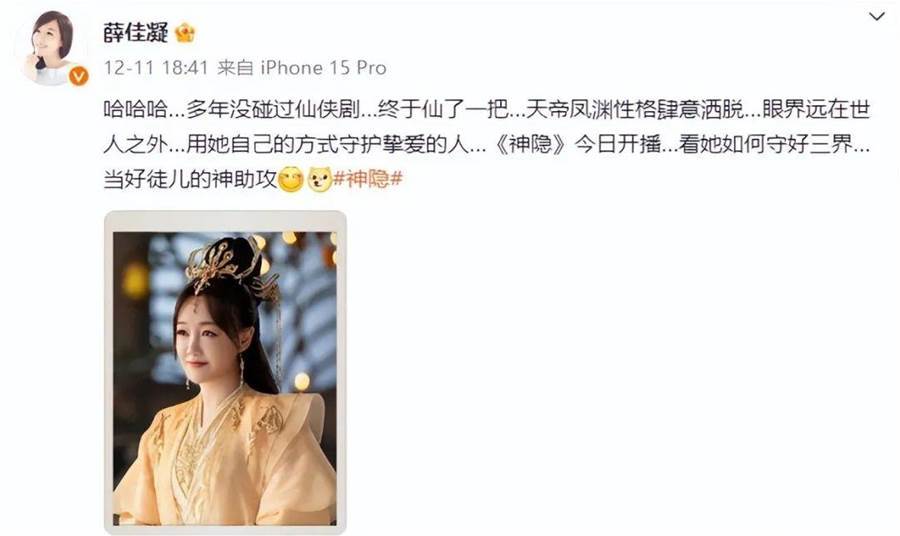Expand the post options chevron
900x536 pixels.
(x=876, y=17)
